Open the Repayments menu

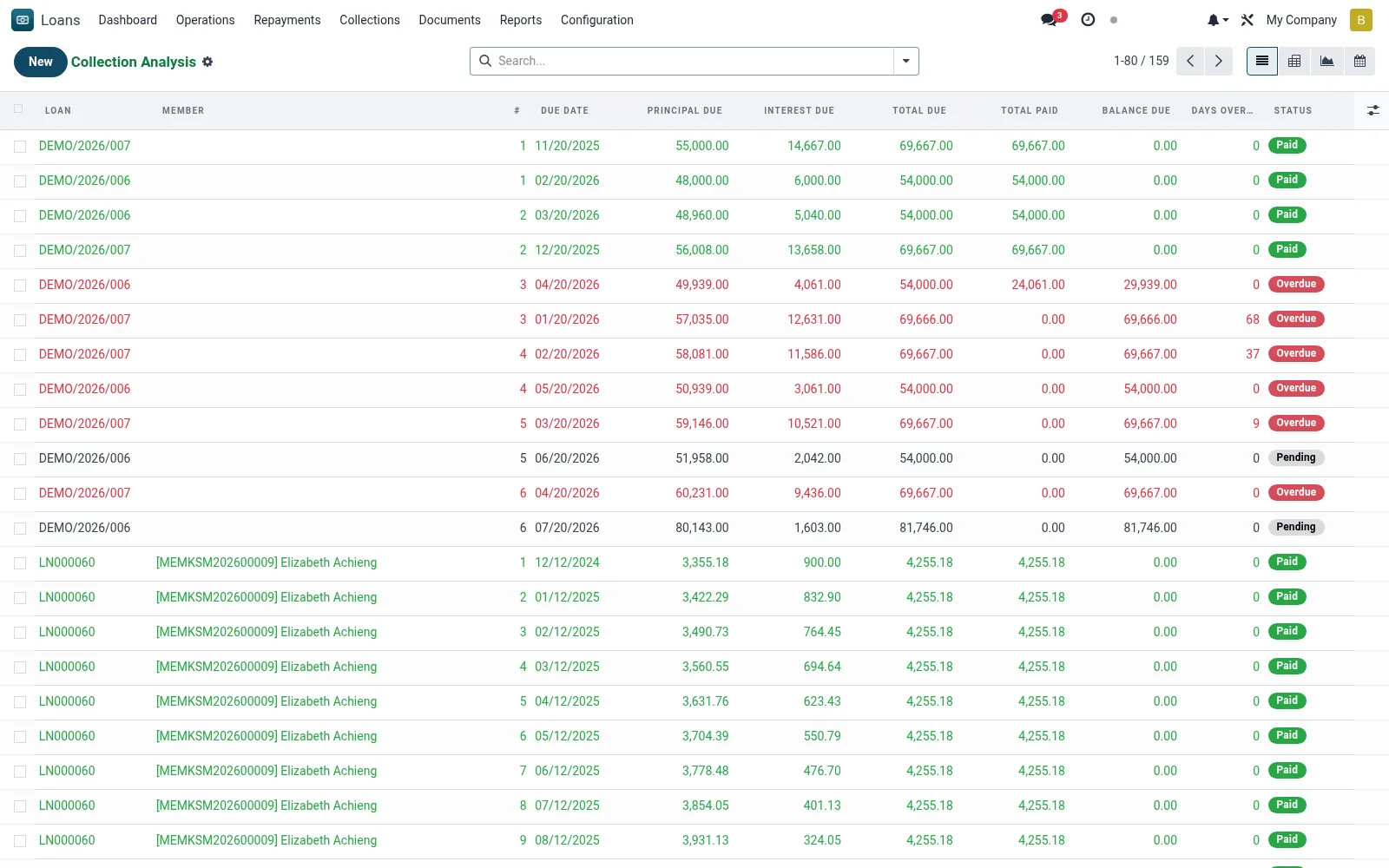pyautogui.click(x=286, y=20)
